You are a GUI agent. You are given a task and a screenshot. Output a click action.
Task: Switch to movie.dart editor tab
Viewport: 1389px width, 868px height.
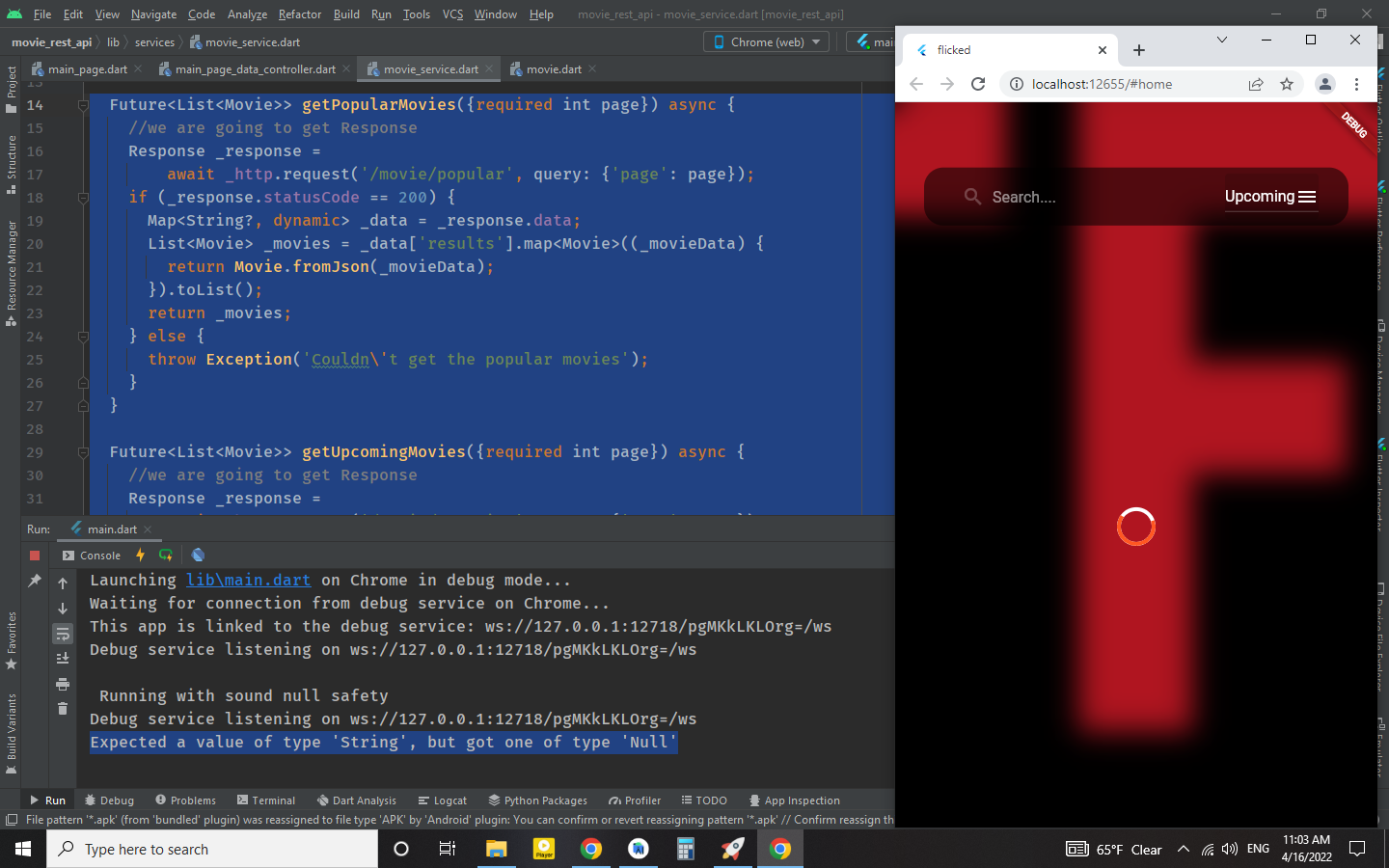[x=554, y=69]
